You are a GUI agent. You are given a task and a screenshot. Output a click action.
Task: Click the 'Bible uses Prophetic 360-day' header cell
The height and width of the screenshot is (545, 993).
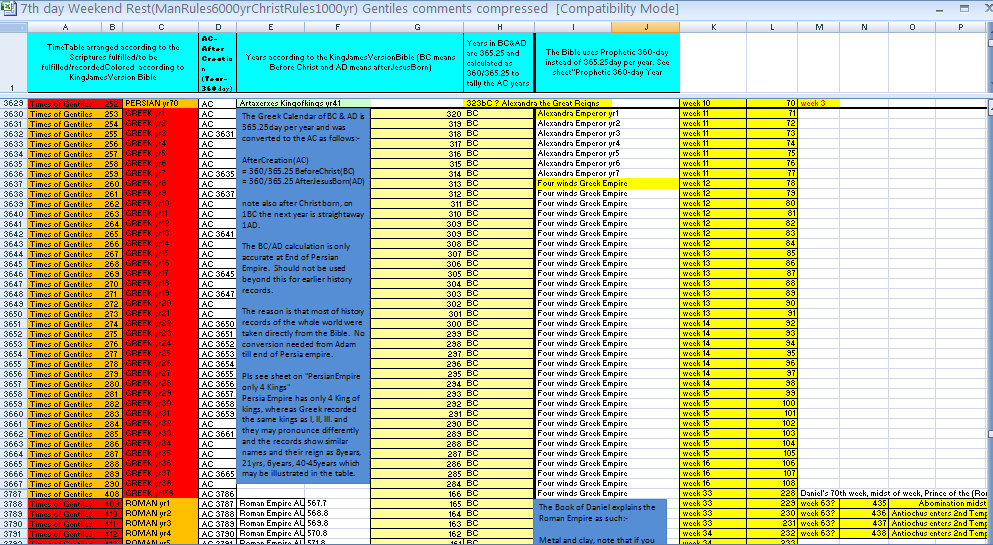607,63
